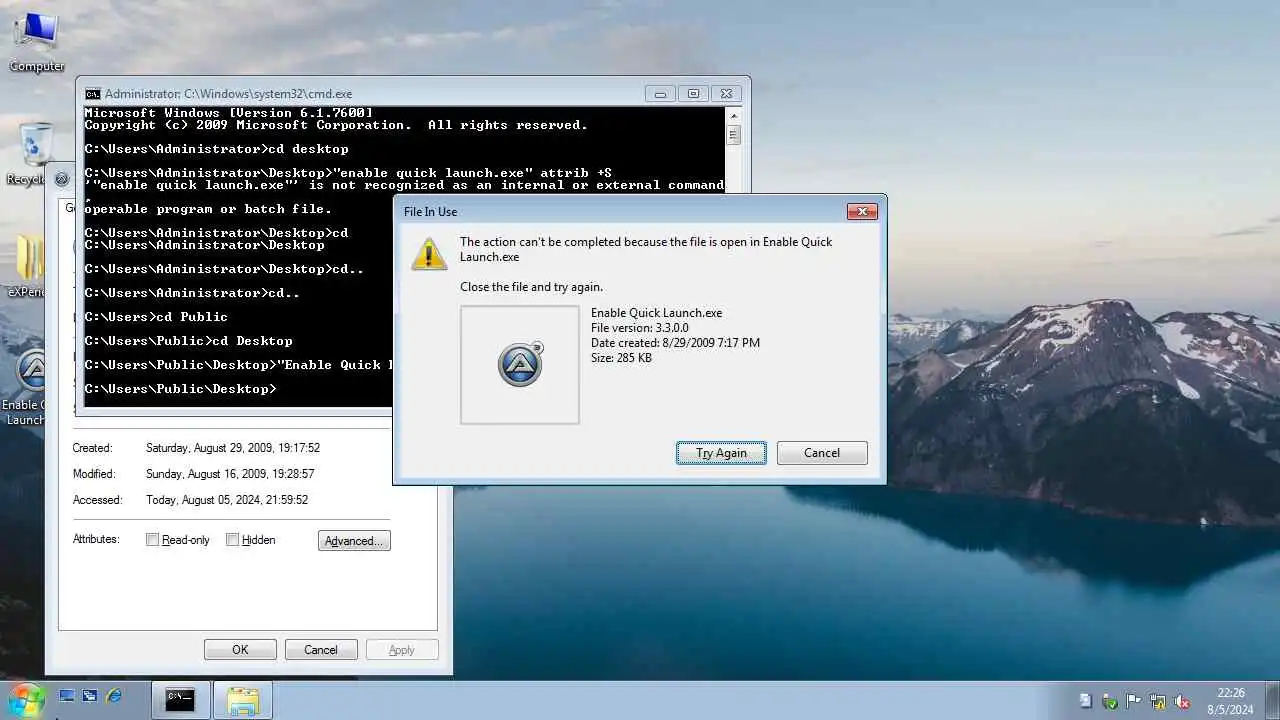This screenshot has height=720, width=1280.
Task: Cancel the File In Use dialog
Action: click(822, 453)
